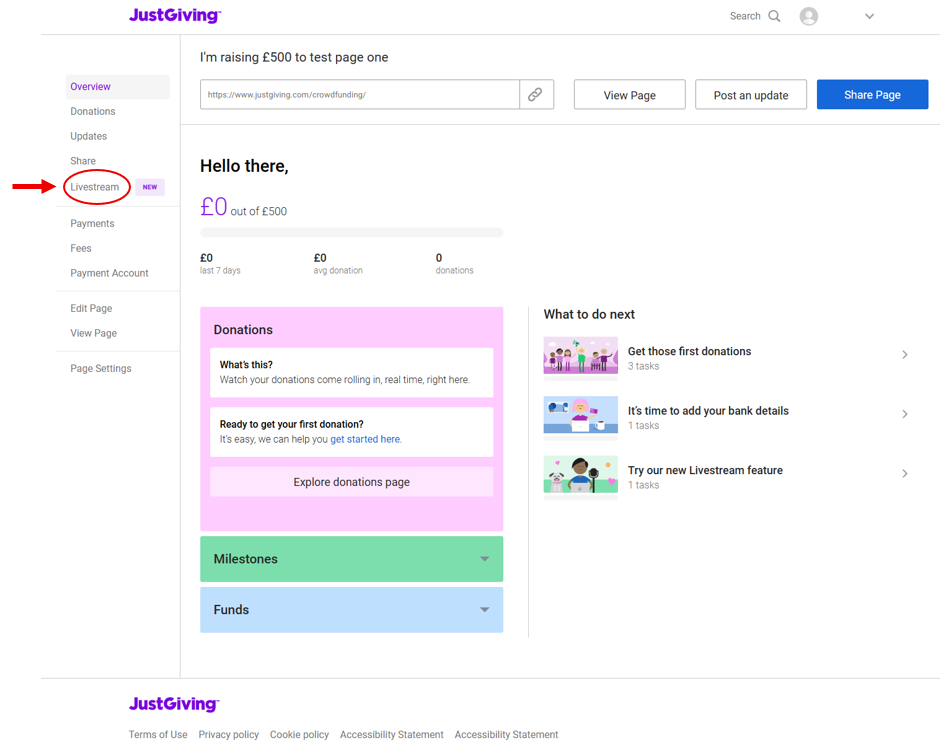Open the Livestream feature task arrow

(905, 474)
